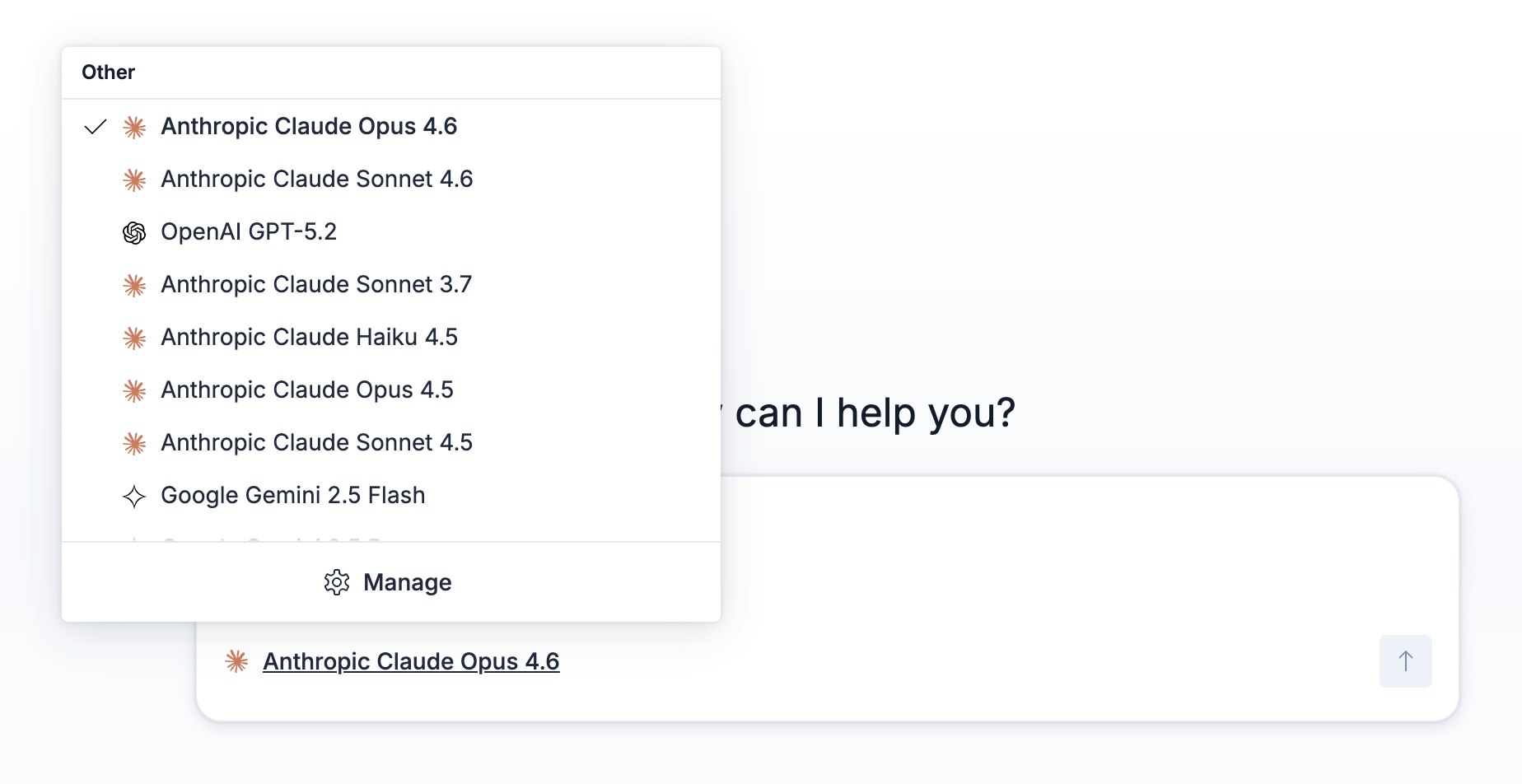Click the gear icon next to Manage

(x=336, y=582)
